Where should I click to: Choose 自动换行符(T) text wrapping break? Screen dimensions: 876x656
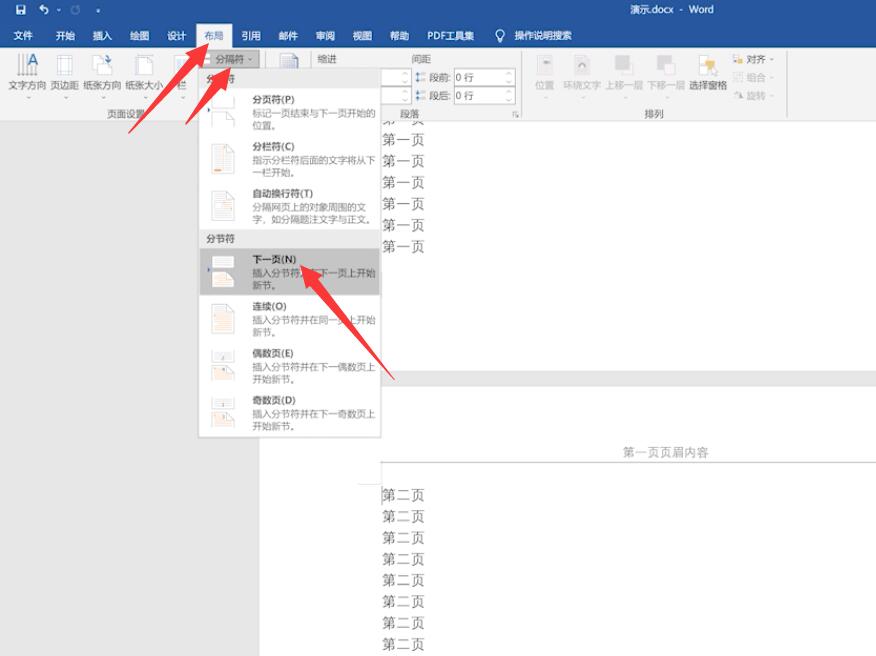[x=289, y=206]
